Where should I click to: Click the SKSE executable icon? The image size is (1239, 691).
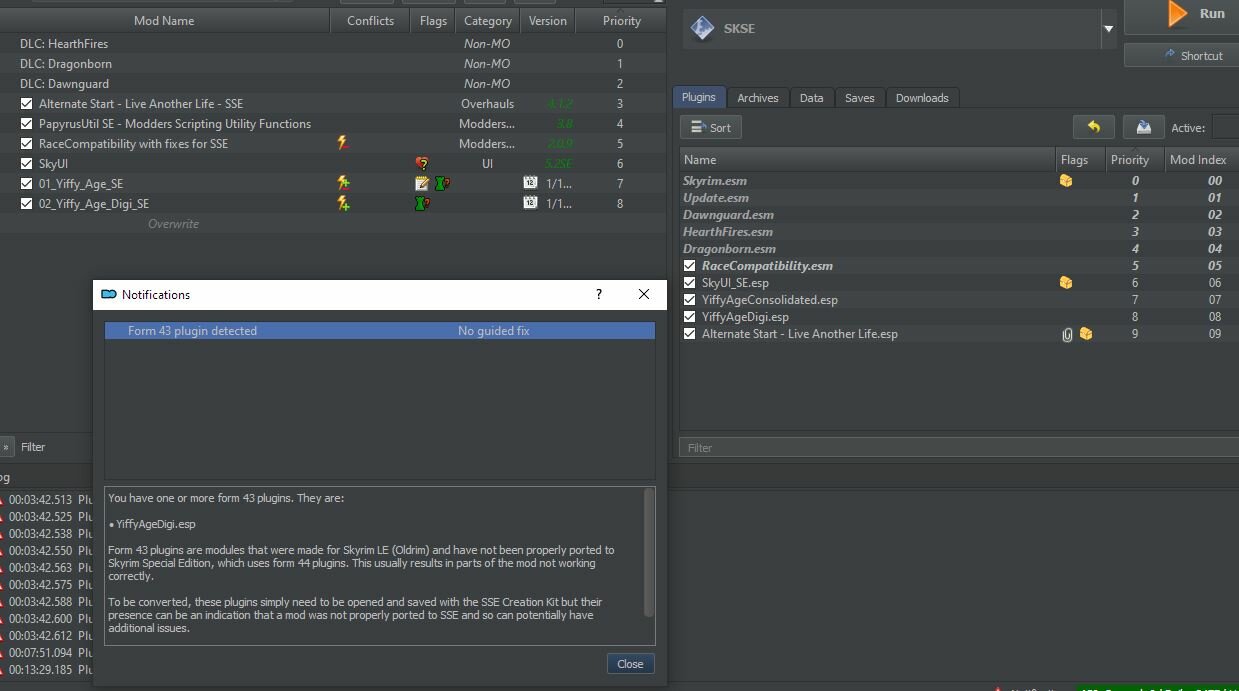pyautogui.click(x=702, y=28)
